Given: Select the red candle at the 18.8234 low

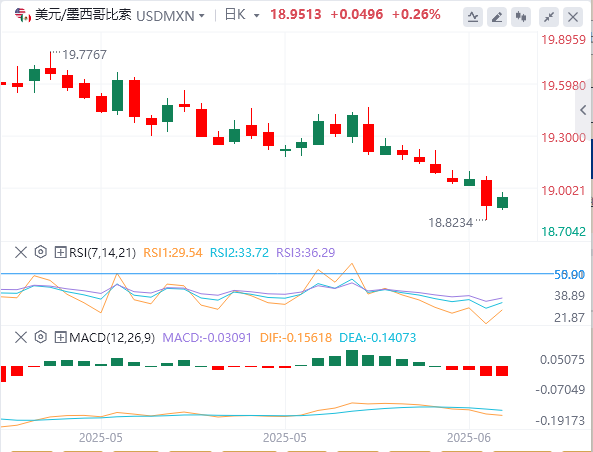Looking at the screenshot, I should (x=486, y=193).
